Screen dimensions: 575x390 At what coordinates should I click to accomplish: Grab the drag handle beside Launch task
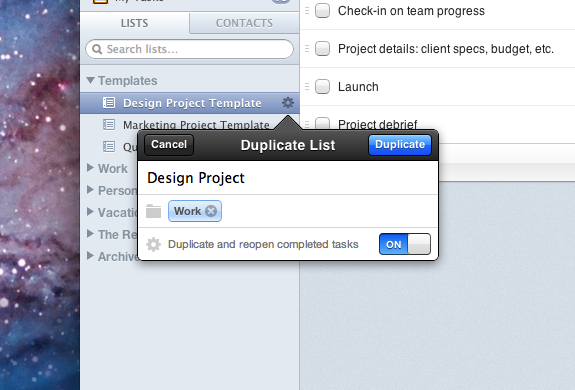[x=307, y=87]
